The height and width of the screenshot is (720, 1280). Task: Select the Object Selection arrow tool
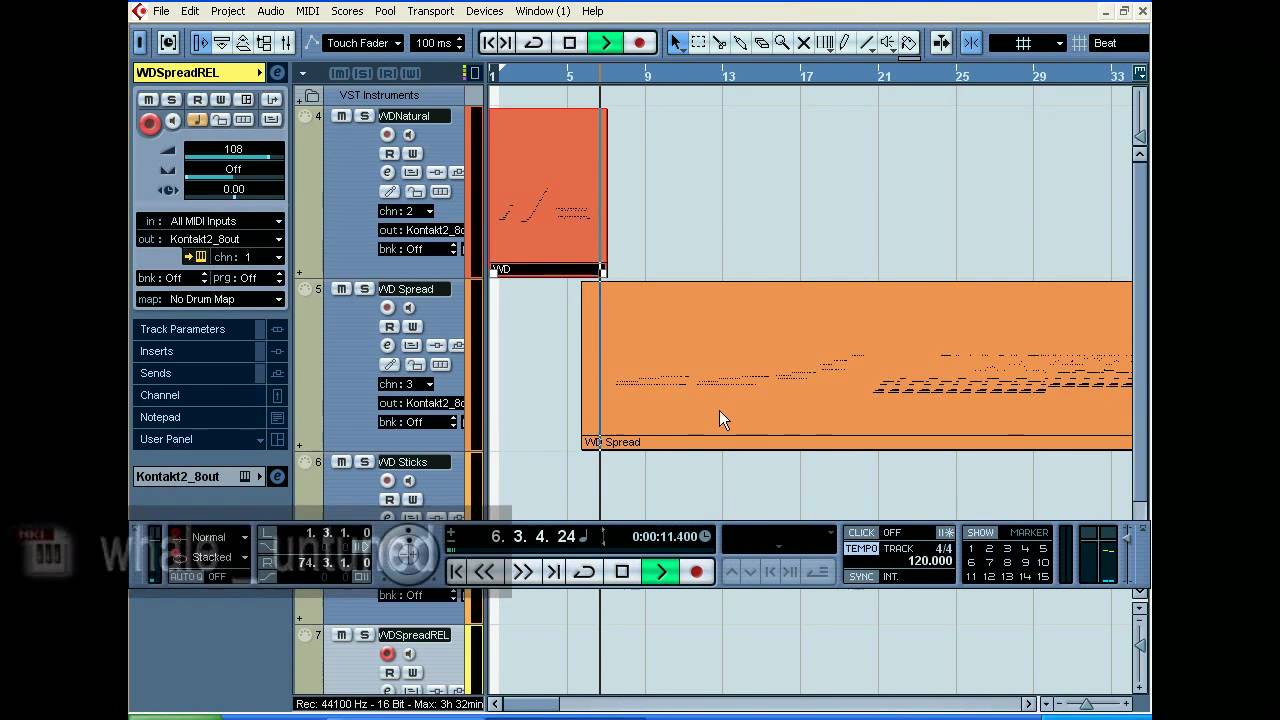pos(677,43)
